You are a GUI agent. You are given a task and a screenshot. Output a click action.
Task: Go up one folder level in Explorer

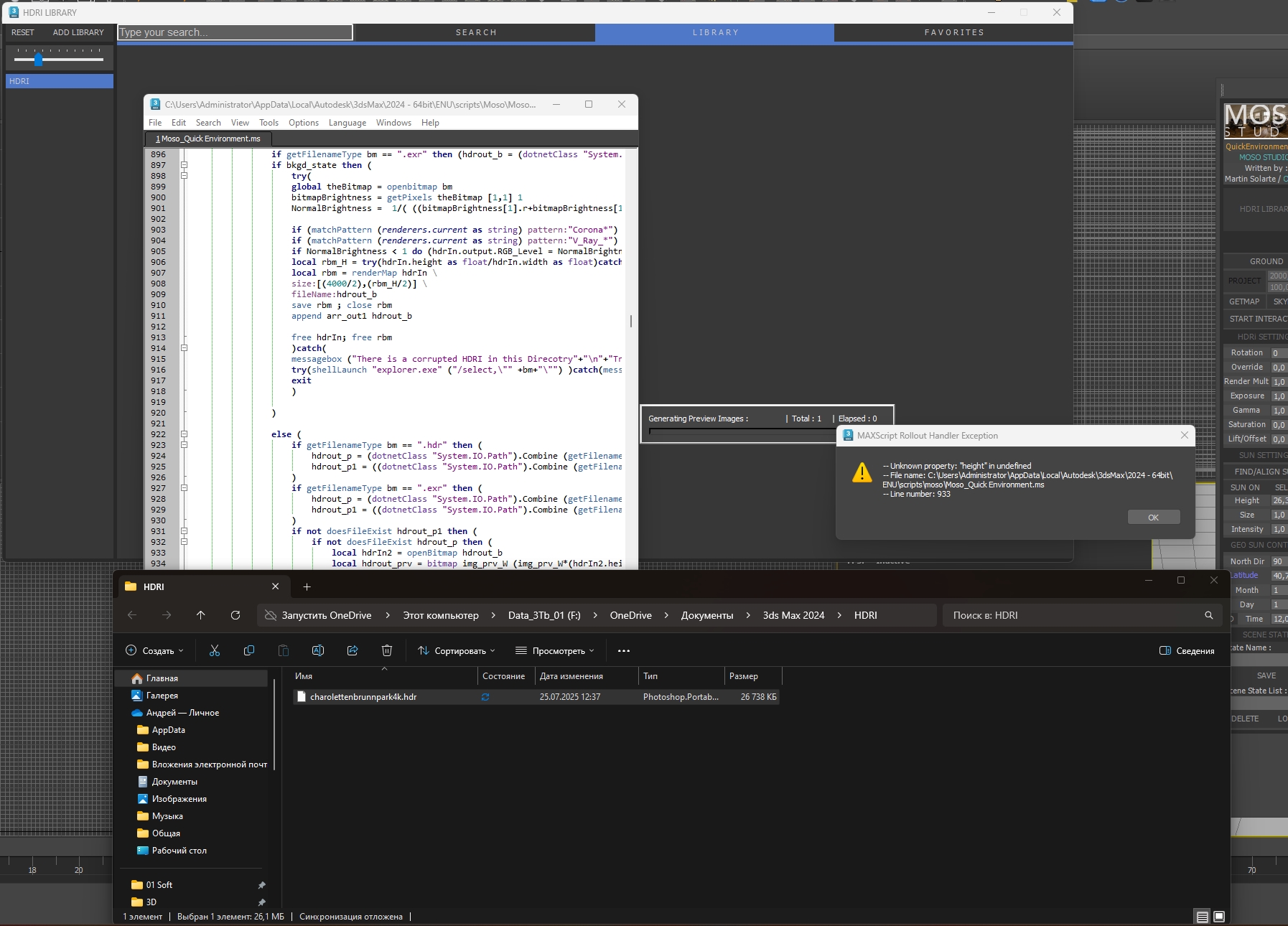200,615
